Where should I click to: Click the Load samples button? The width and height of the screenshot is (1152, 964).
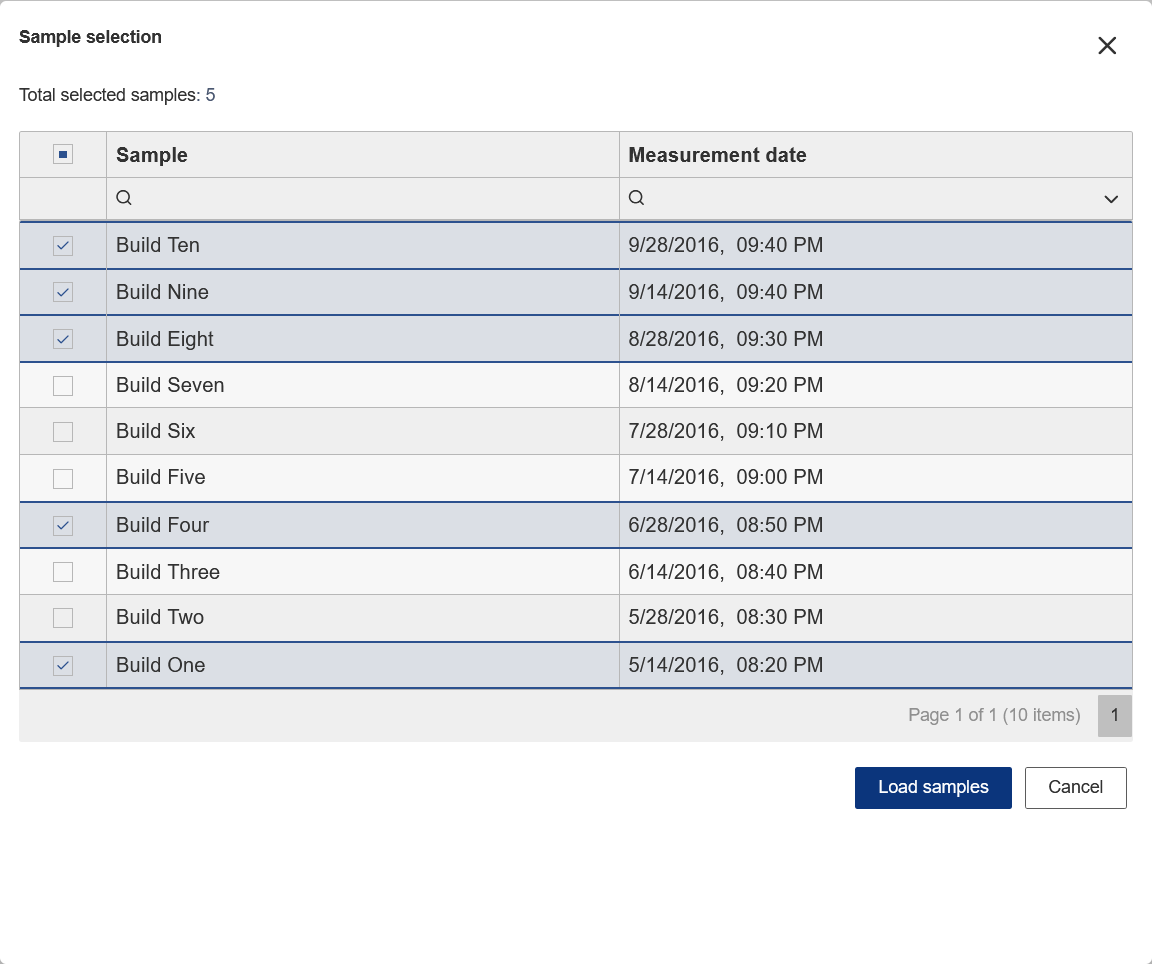pyautogui.click(x=933, y=787)
